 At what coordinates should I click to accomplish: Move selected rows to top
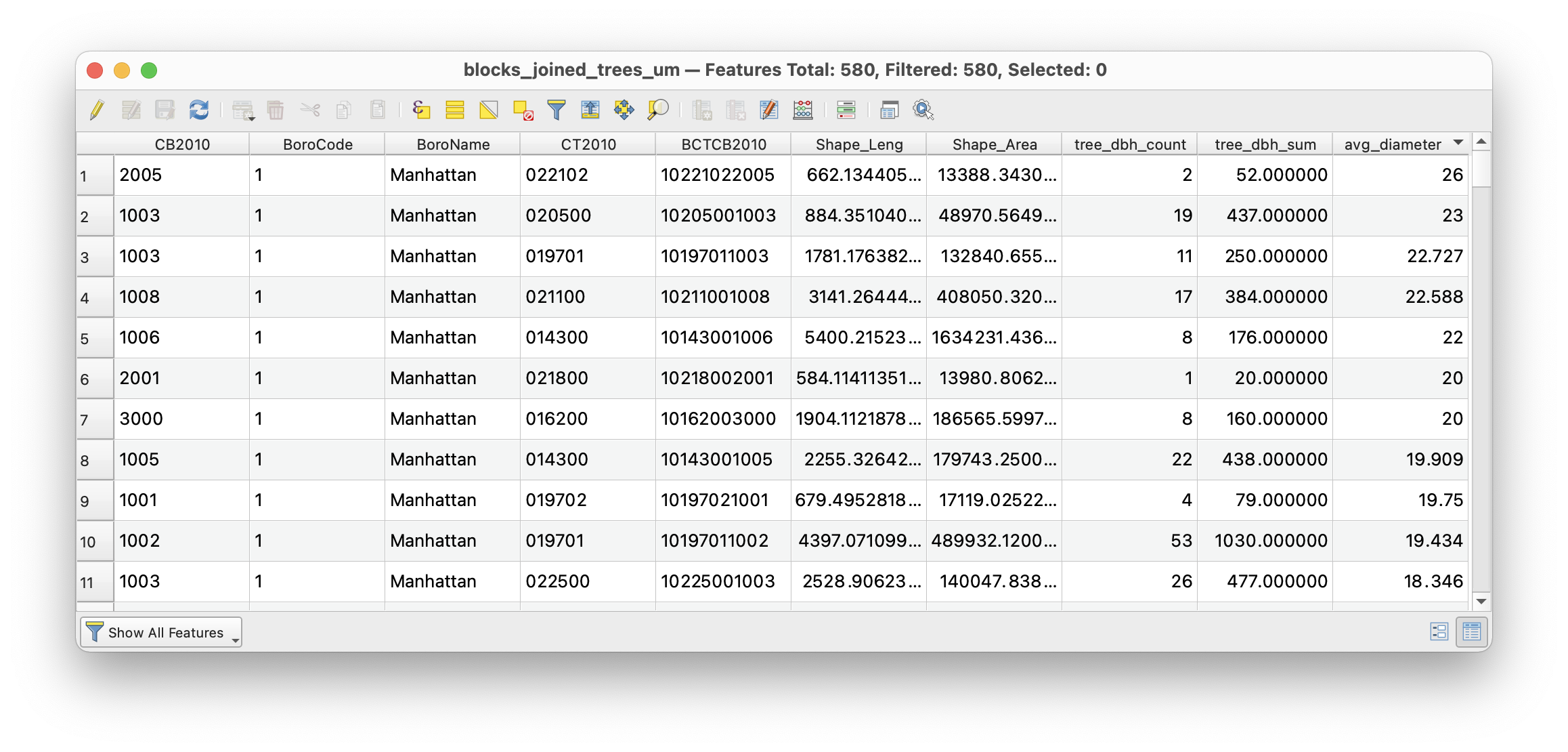click(x=590, y=110)
